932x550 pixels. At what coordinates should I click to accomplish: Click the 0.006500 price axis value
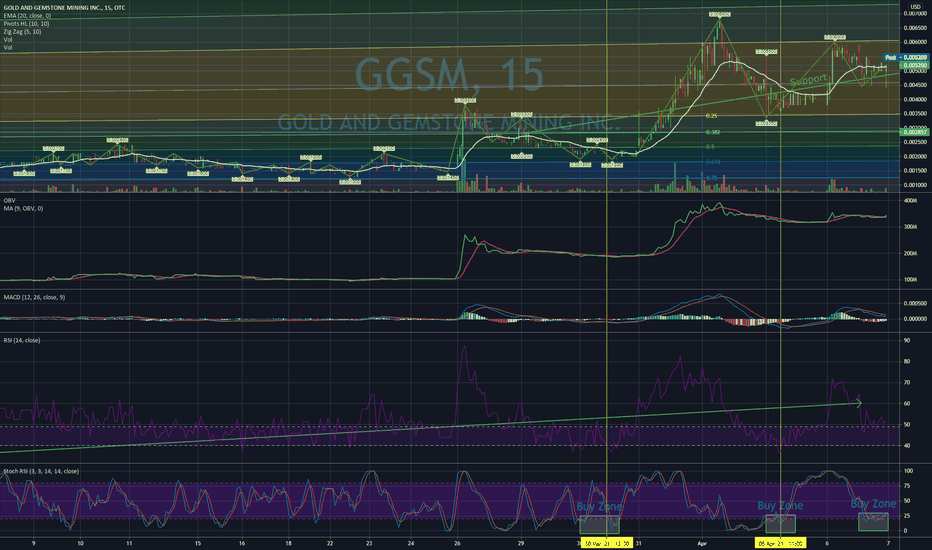(x=915, y=28)
